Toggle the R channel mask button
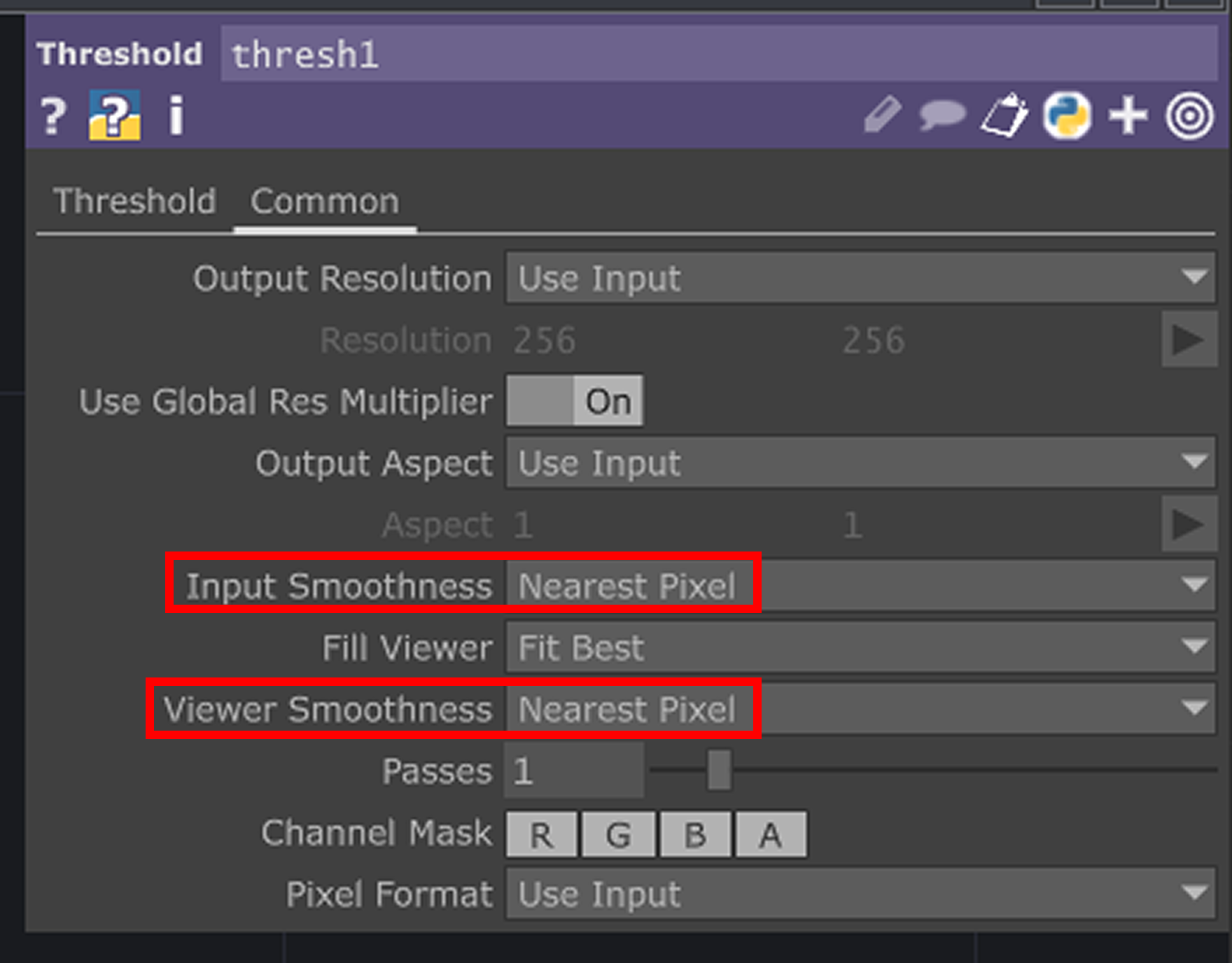 [542, 834]
